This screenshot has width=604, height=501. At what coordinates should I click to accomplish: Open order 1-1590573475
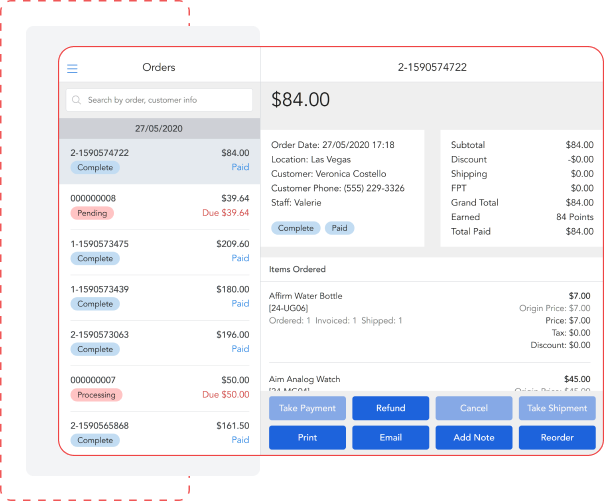[159, 252]
